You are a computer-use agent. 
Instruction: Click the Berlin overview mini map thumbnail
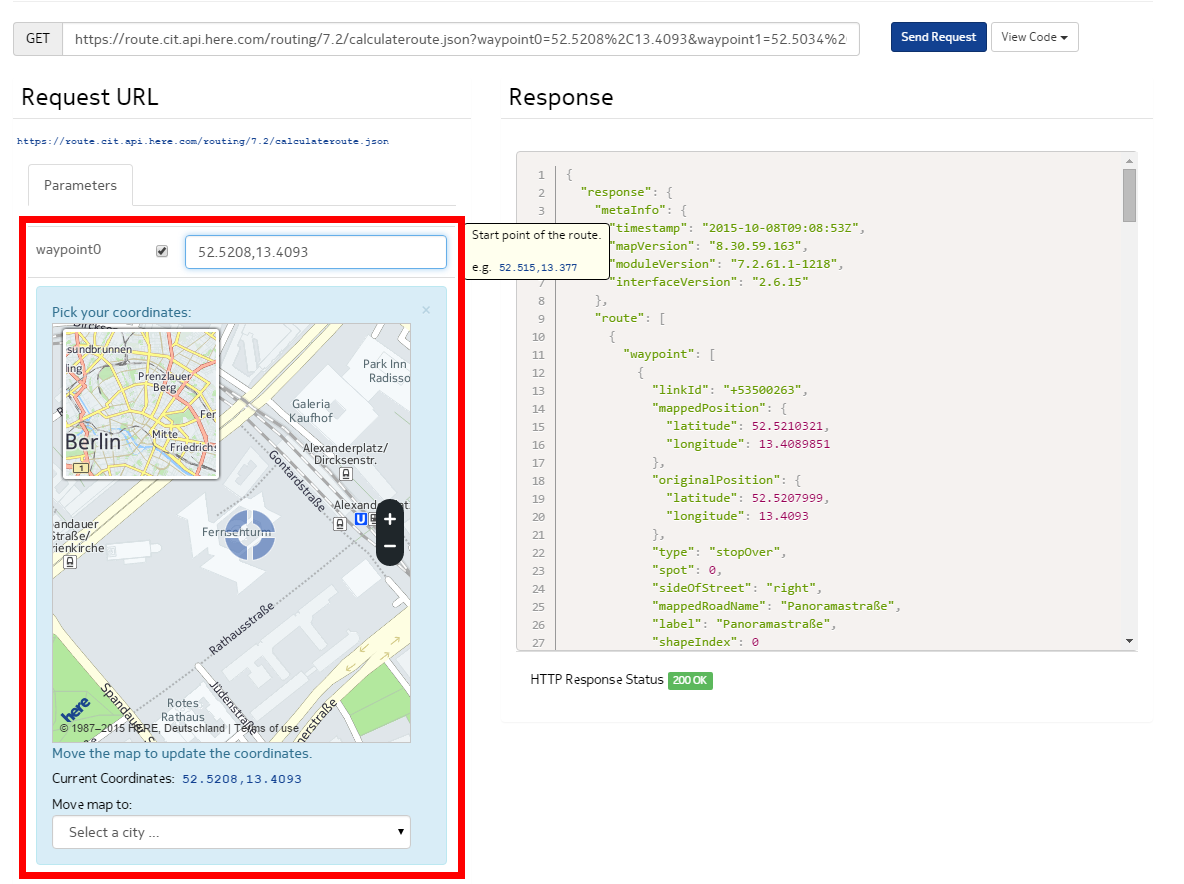click(141, 404)
